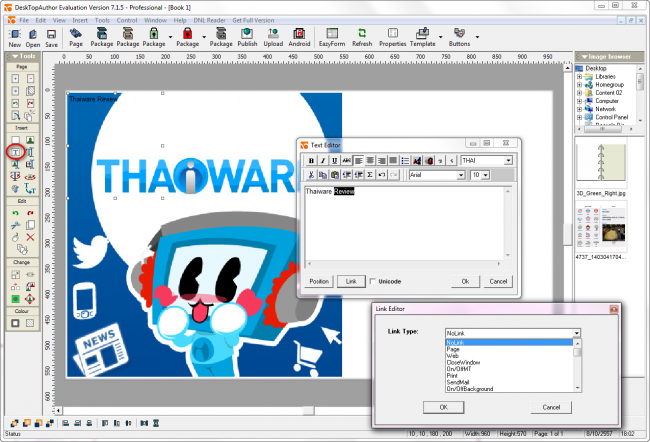Open the Insert menu
650x442 pixels.
pos(80,20)
